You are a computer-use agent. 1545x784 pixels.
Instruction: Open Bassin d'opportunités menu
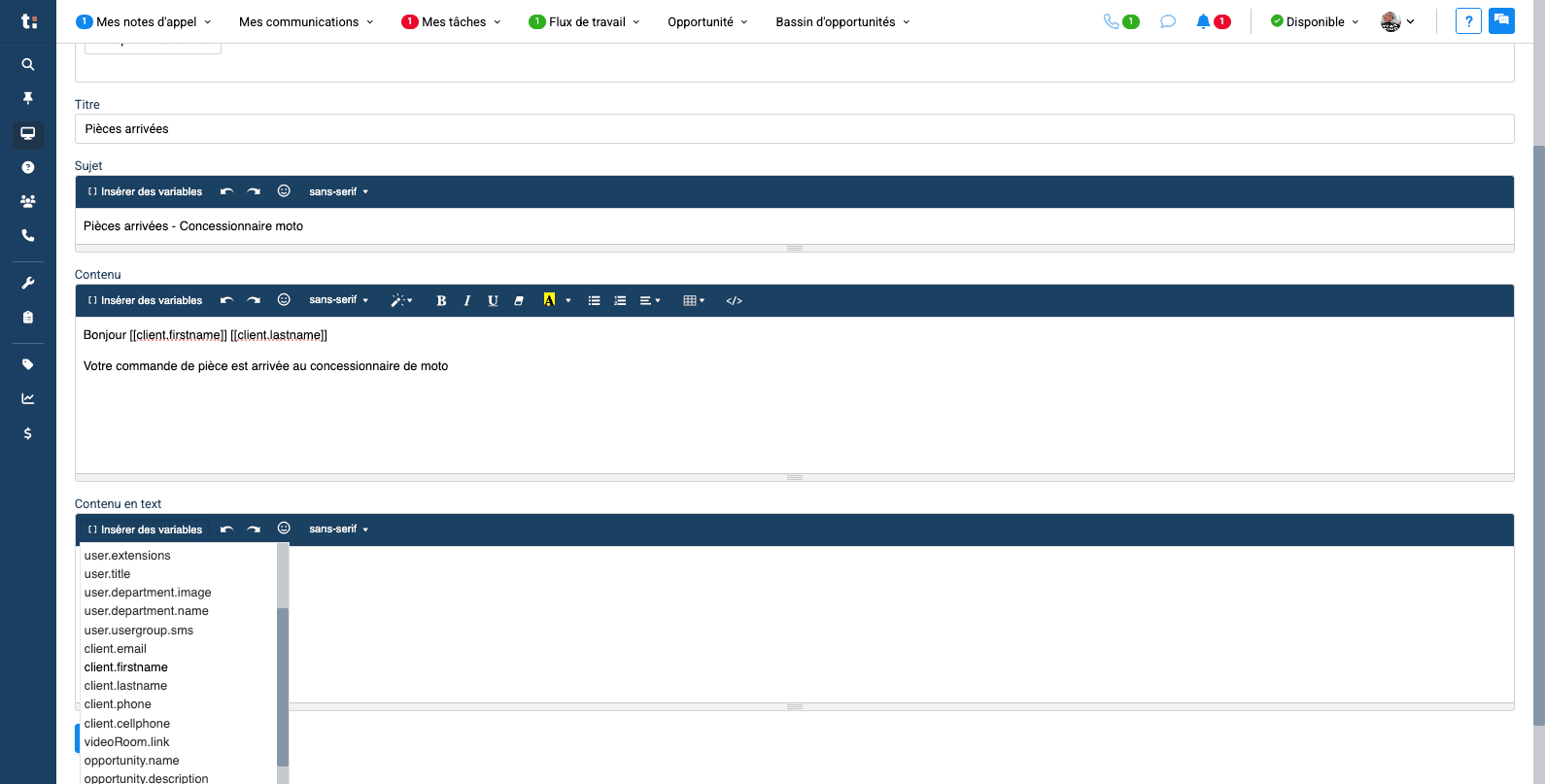pyautogui.click(x=842, y=21)
